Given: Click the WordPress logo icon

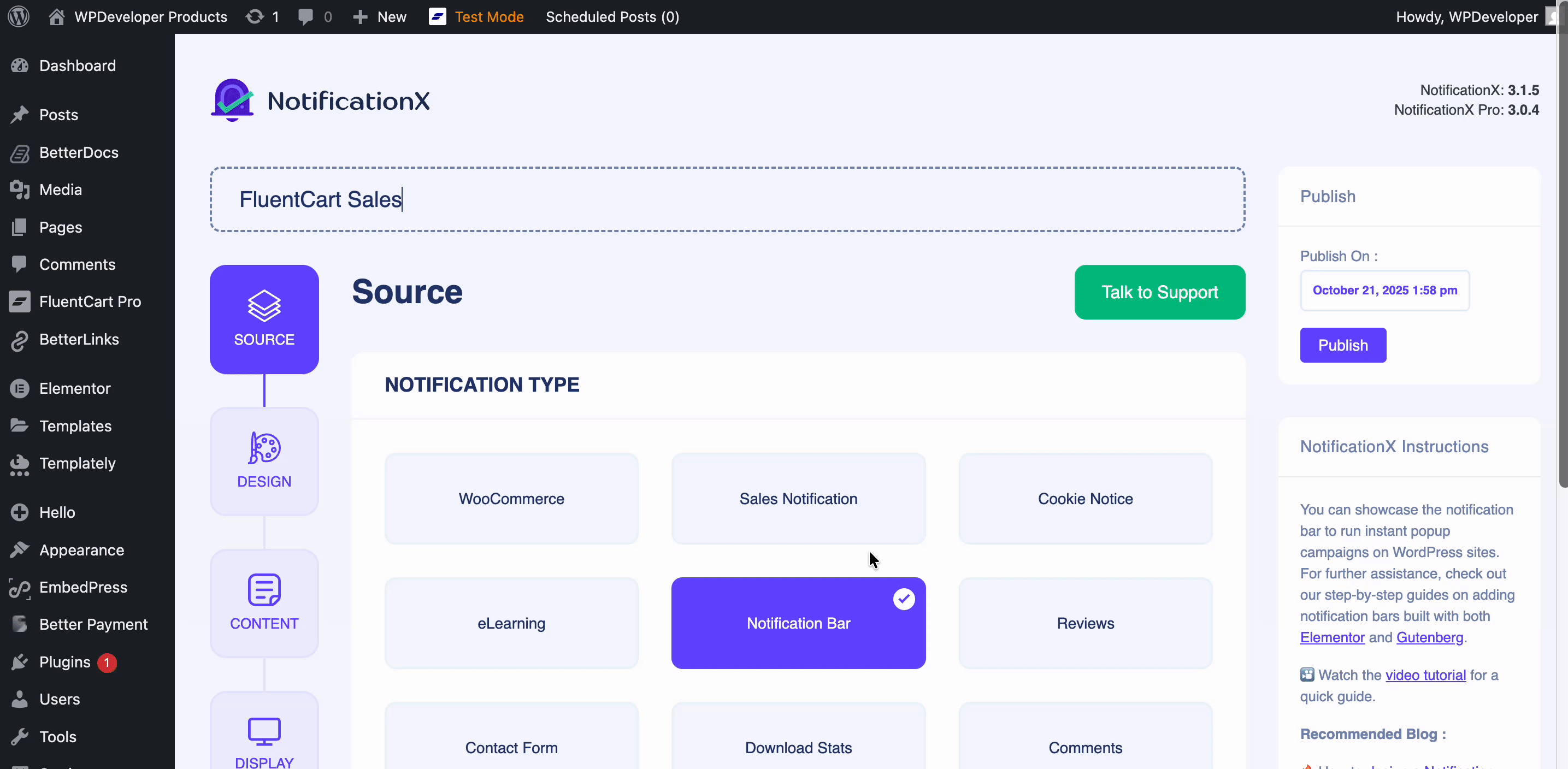Looking at the screenshot, I should (18, 16).
